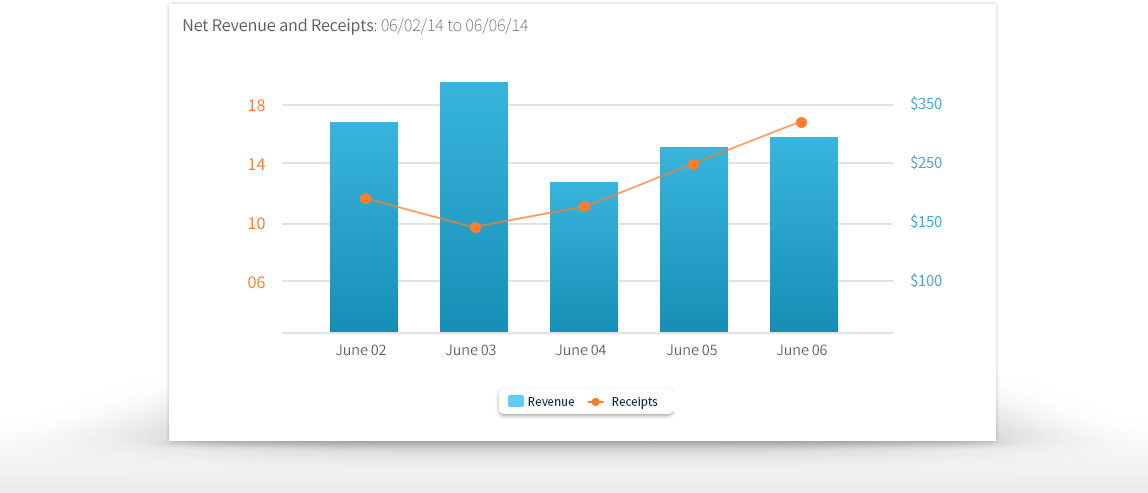The height and width of the screenshot is (493, 1148).
Task: Click the June 03 receipts data point
Action: tap(475, 227)
